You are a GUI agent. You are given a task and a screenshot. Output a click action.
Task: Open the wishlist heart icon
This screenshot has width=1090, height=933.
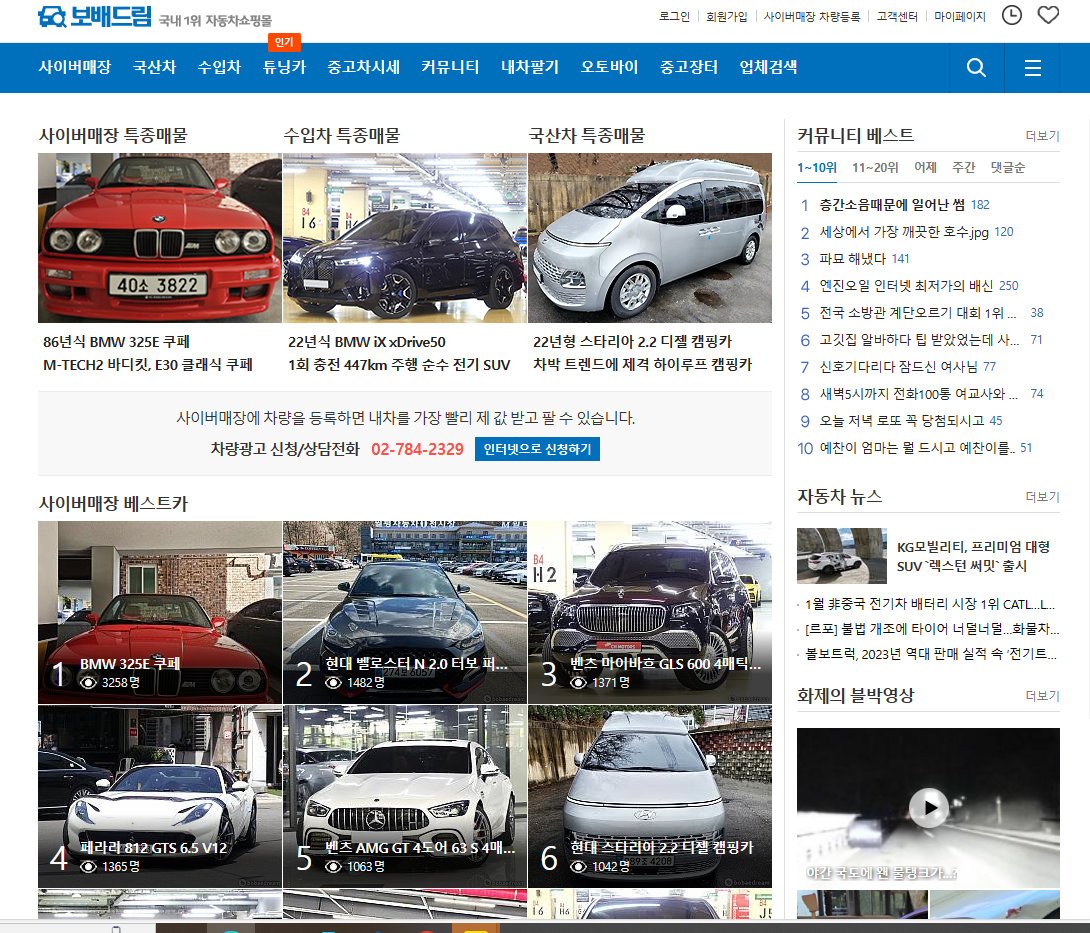pyautogui.click(x=1048, y=15)
